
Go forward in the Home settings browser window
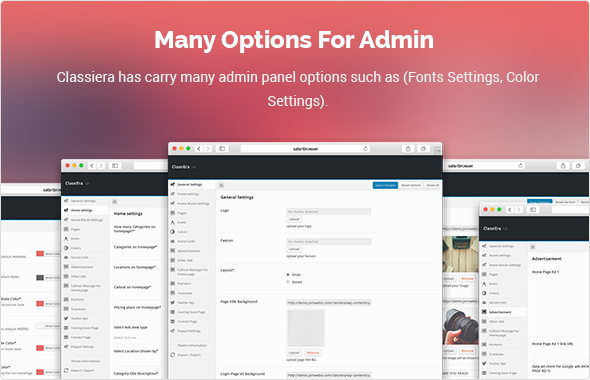click(x=101, y=166)
